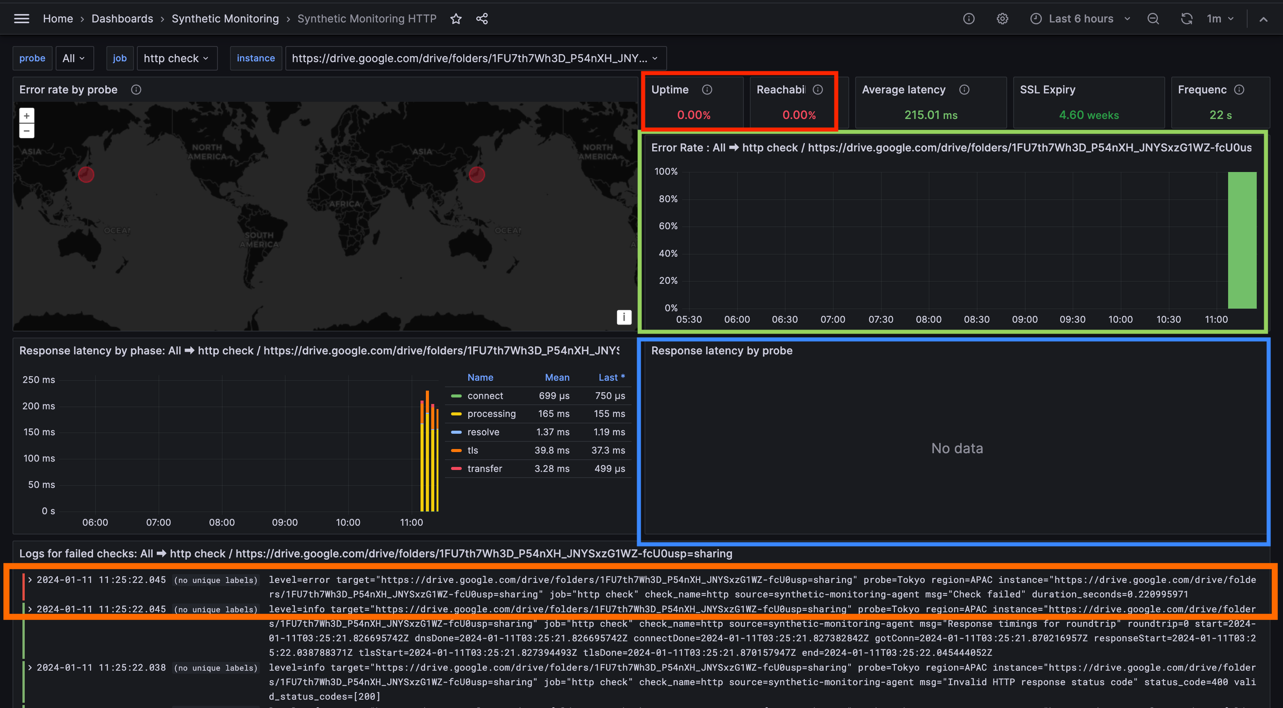
Task: Click Average latency value 215.01 ms
Action: [x=931, y=115]
